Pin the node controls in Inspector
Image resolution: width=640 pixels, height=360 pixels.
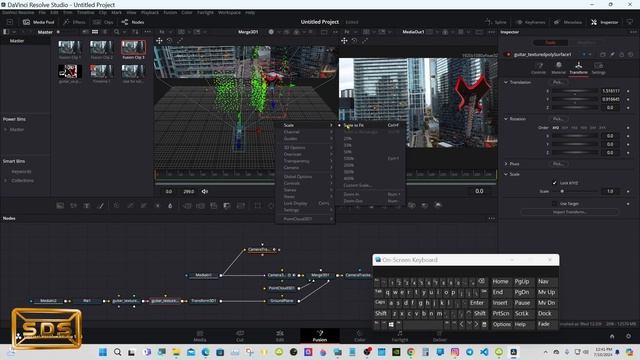[612, 54]
